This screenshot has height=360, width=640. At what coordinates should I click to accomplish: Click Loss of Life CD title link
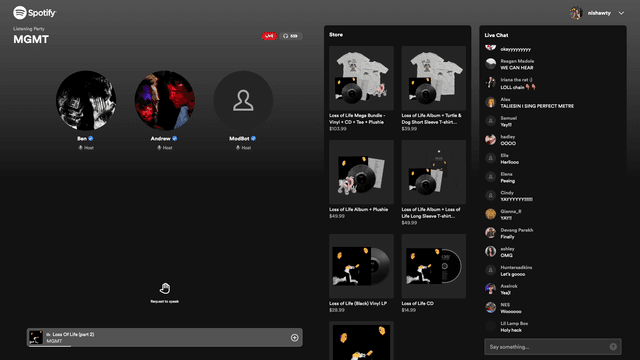(418, 303)
